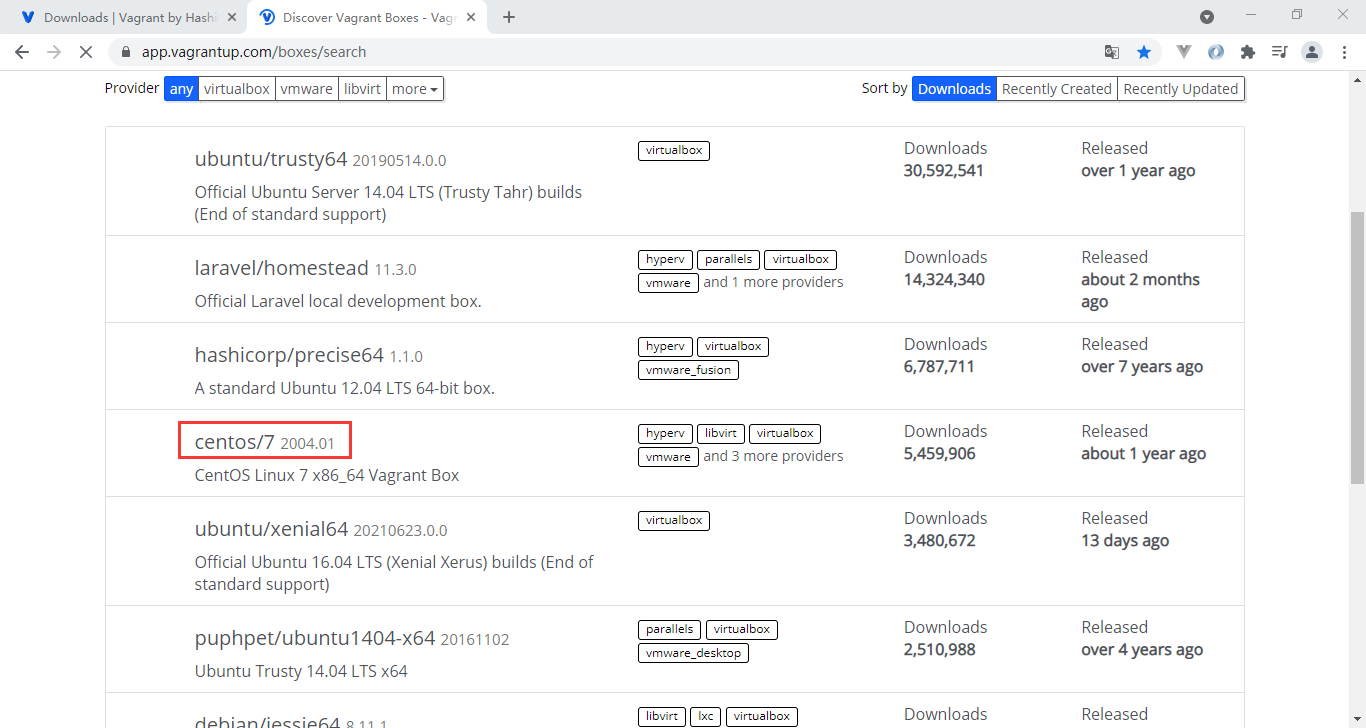Select the 'any' provider filter
1366x728 pixels.
point(181,89)
